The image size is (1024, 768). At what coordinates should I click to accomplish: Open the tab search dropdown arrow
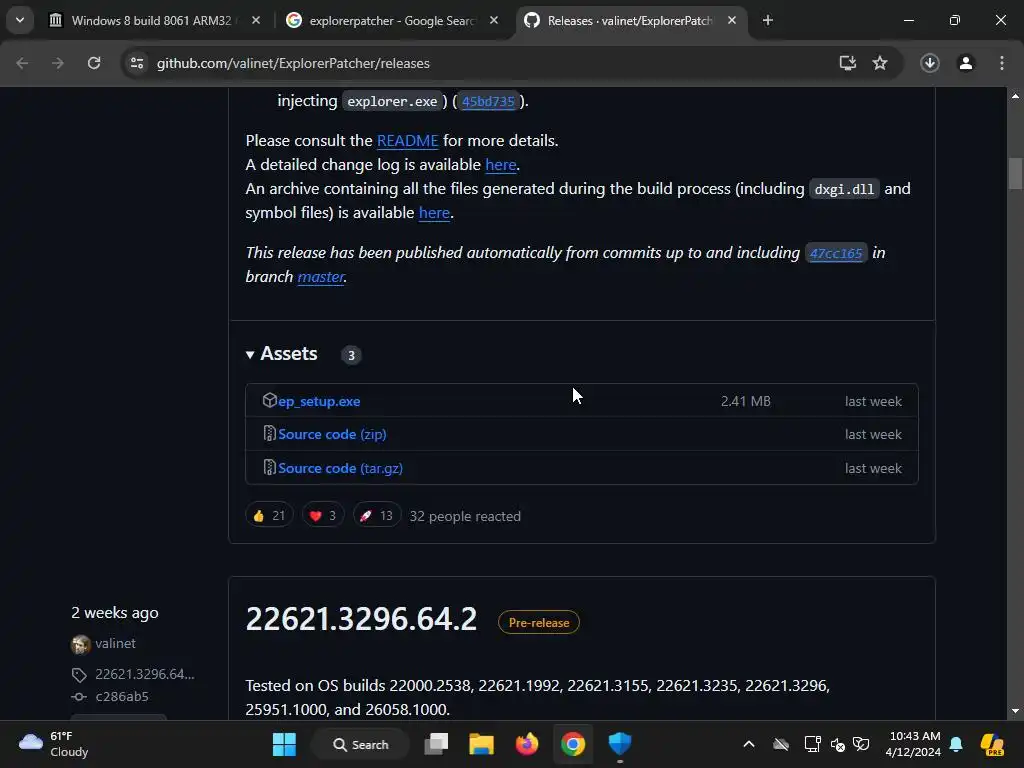(20, 20)
